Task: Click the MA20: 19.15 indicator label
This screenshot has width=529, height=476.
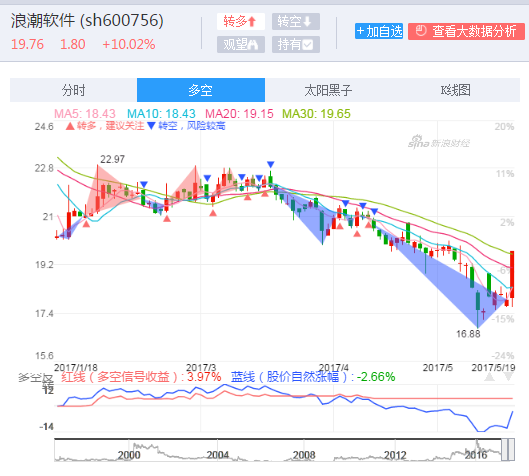Action: pyautogui.click(x=239, y=114)
